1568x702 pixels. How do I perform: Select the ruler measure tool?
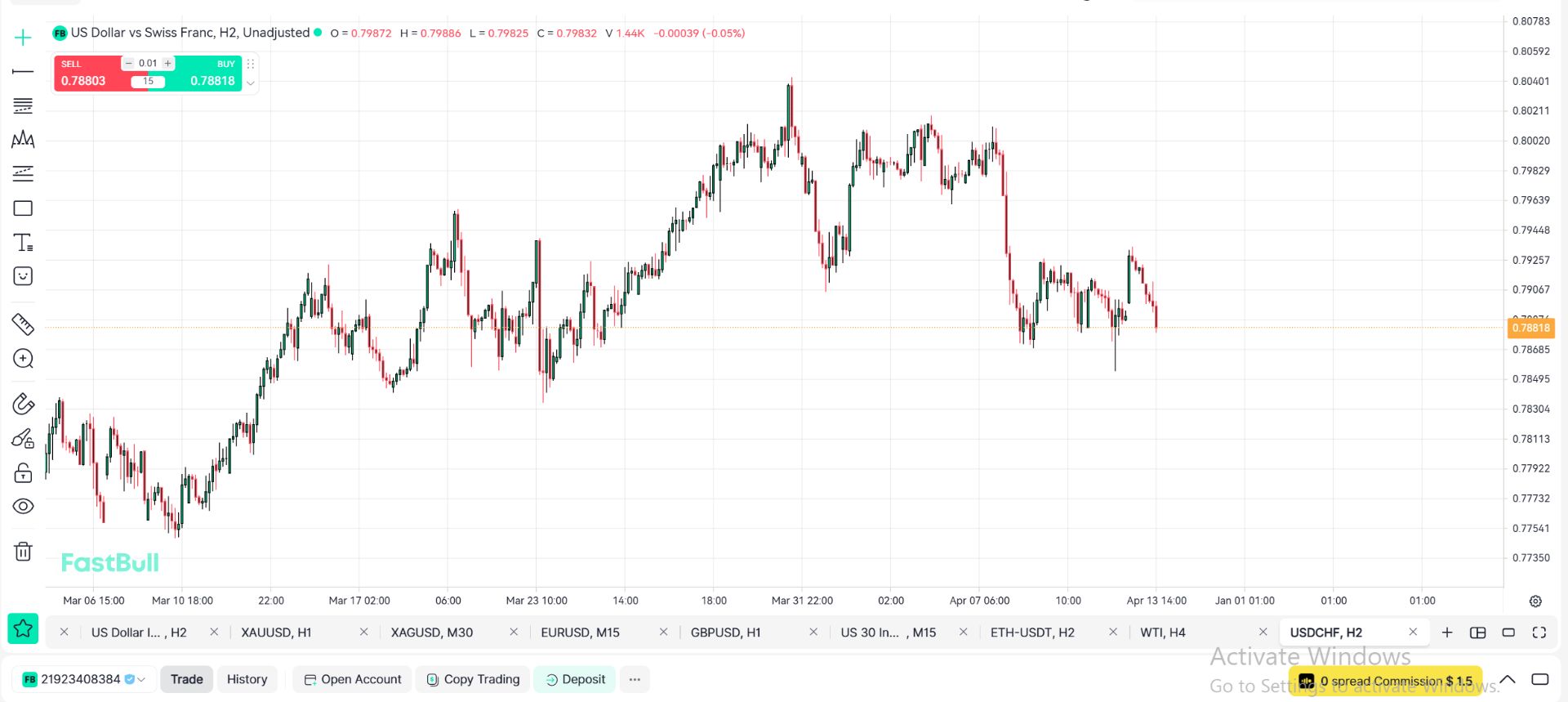click(23, 324)
